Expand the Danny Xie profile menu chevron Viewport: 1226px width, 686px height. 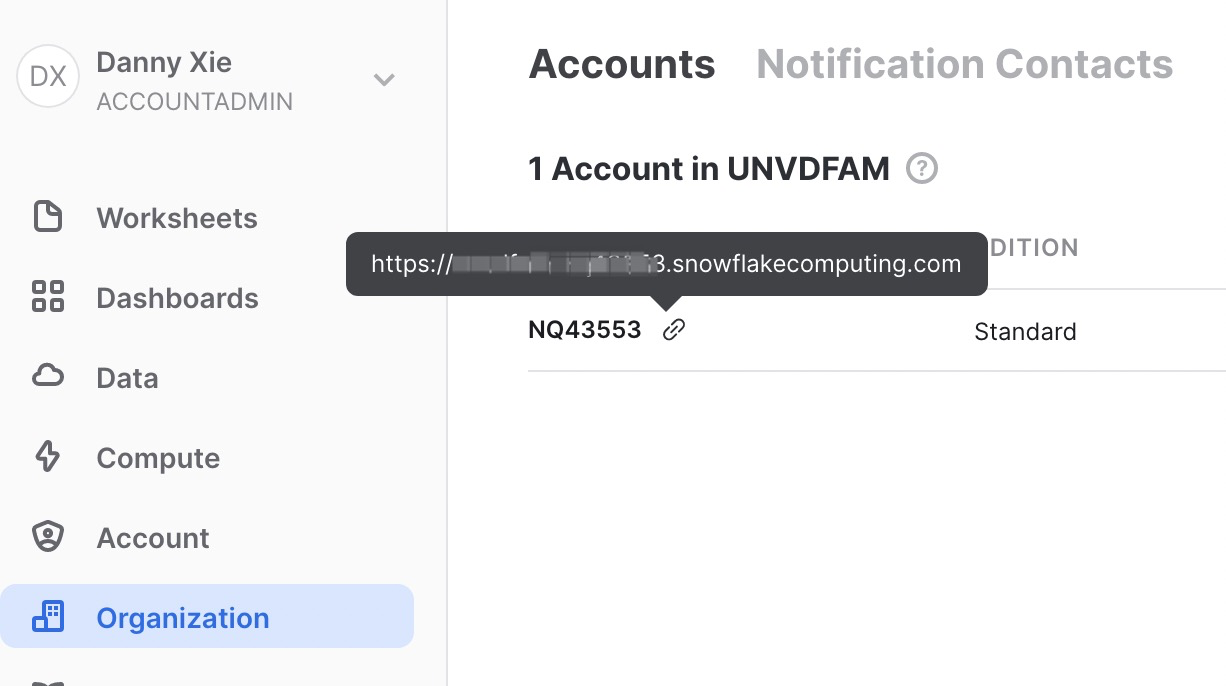point(384,80)
